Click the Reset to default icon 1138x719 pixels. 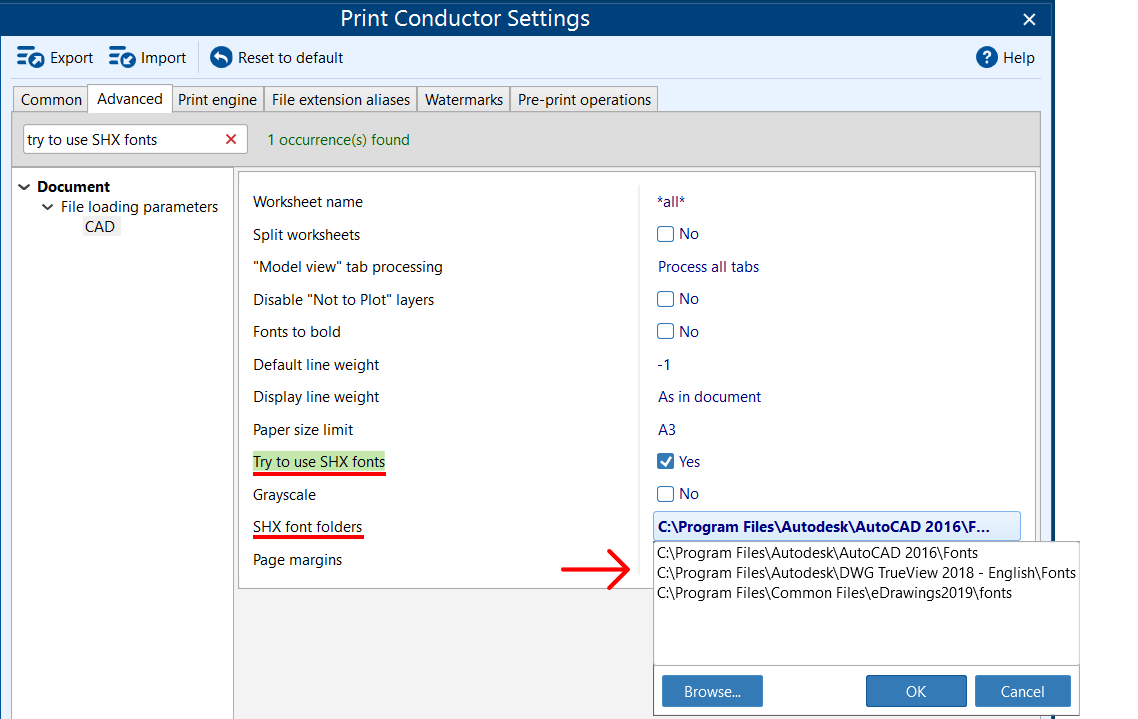(x=221, y=58)
